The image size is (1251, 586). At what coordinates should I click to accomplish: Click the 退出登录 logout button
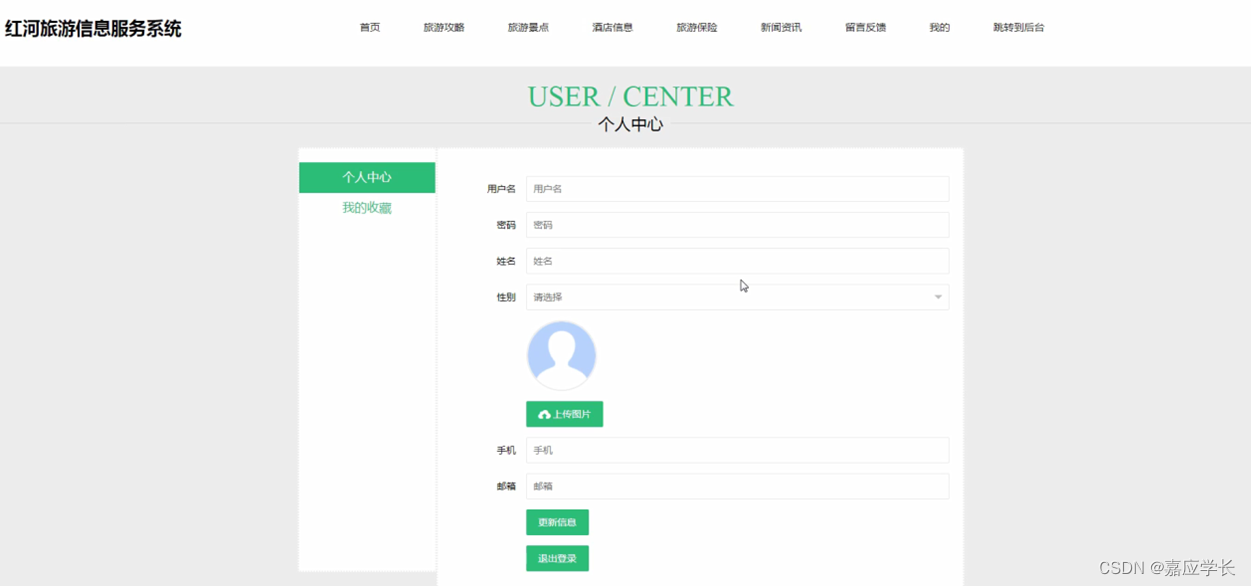point(557,558)
